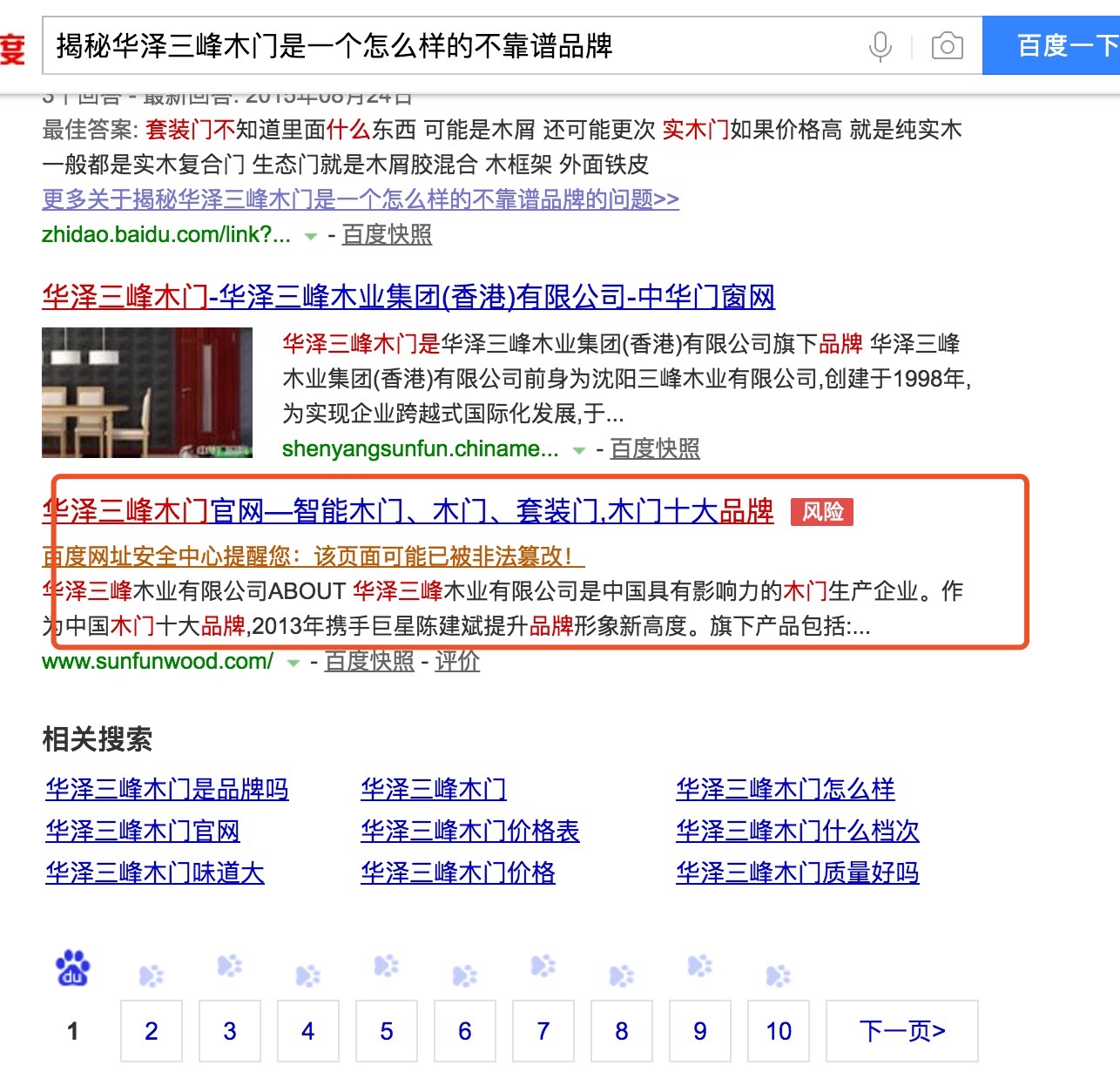This screenshot has width=1120, height=1085.
Task: Click related search 华泽三峰木门什么档次
Action: click(798, 832)
